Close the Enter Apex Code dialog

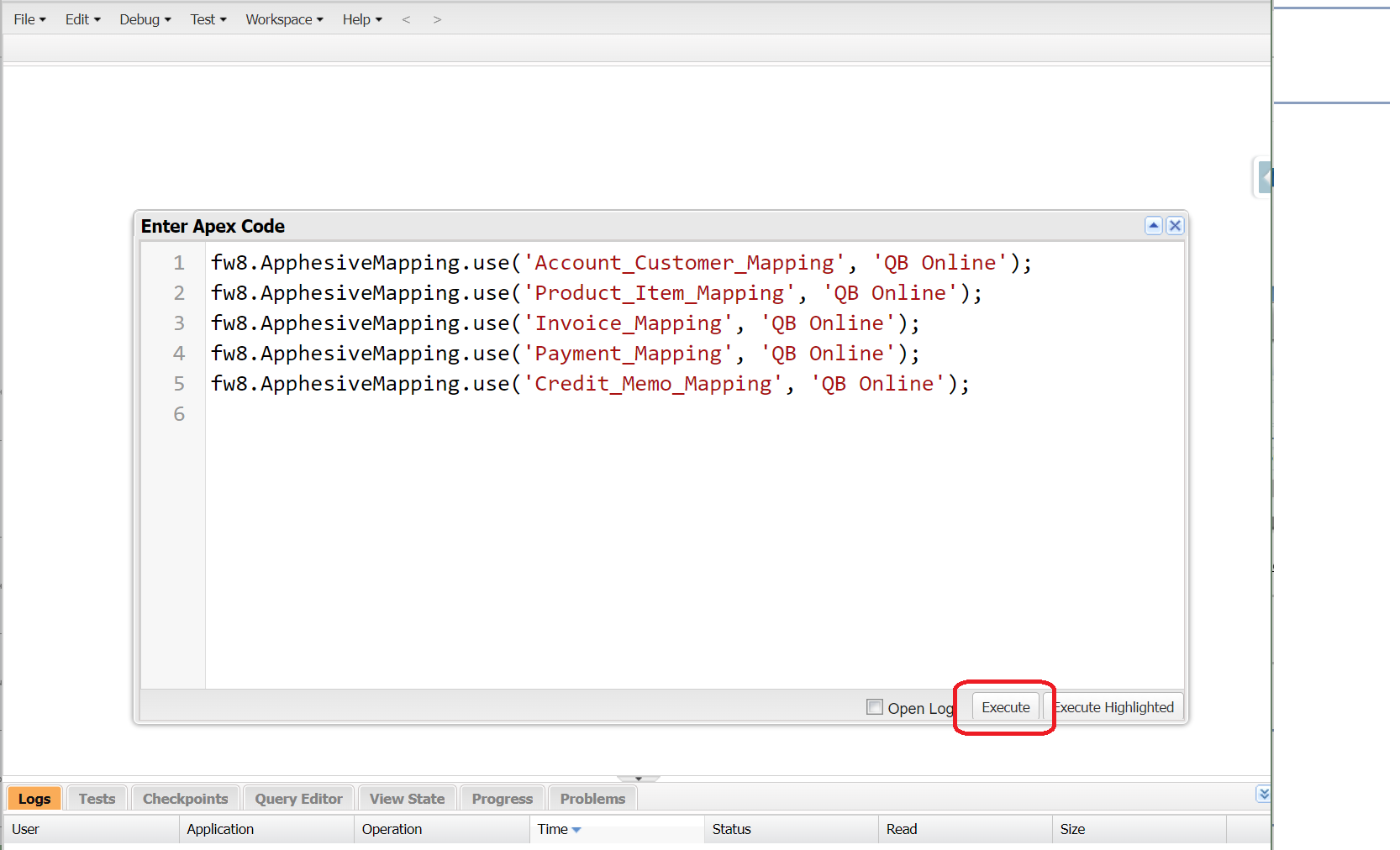tap(1175, 225)
